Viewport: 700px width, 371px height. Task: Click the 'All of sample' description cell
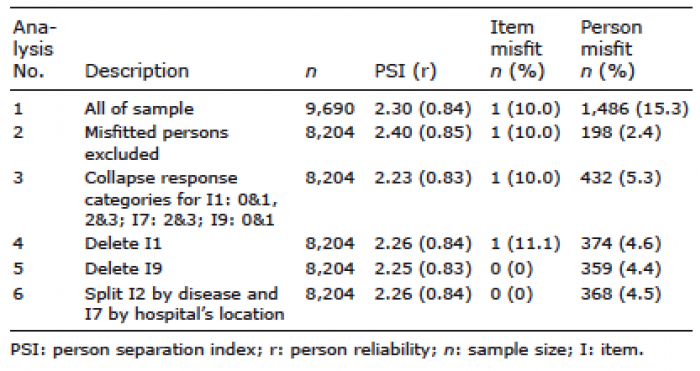[x=139, y=109]
